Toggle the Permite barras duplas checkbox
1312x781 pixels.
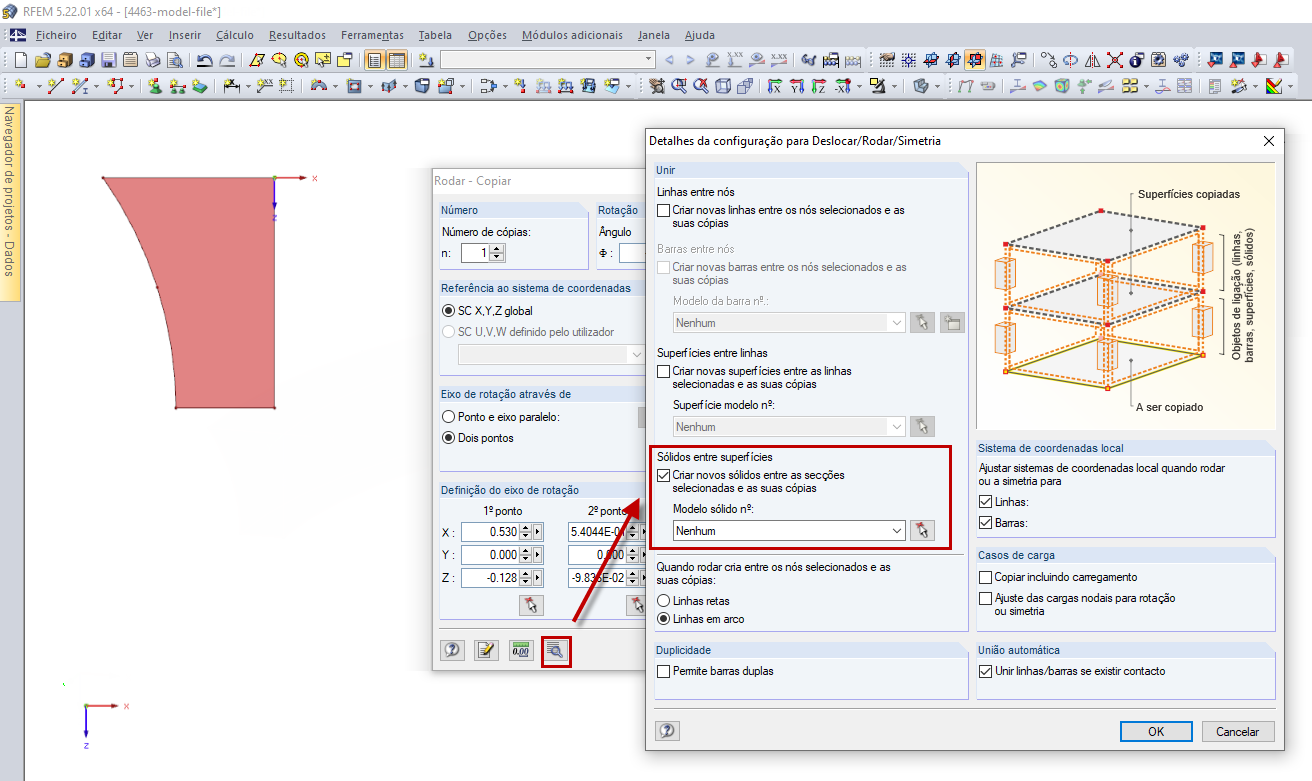click(664, 671)
